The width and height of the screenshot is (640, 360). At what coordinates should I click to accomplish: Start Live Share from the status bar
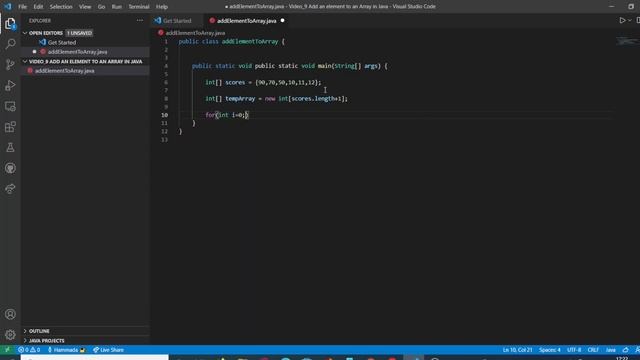(108, 350)
